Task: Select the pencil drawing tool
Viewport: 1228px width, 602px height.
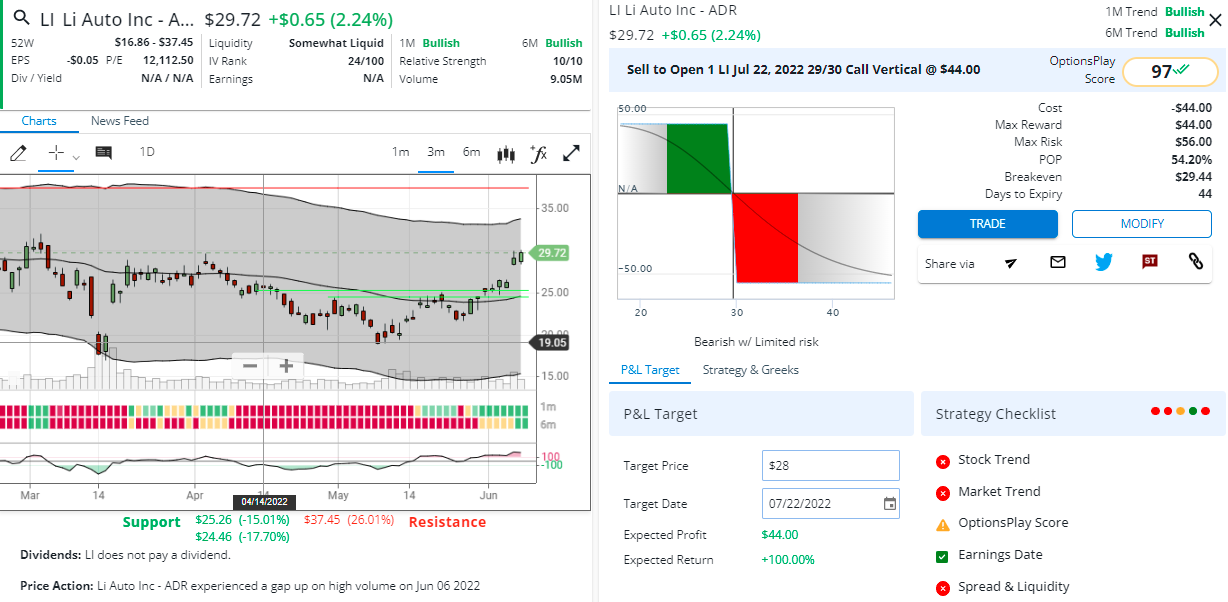Action: pyautogui.click(x=17, y=153)
